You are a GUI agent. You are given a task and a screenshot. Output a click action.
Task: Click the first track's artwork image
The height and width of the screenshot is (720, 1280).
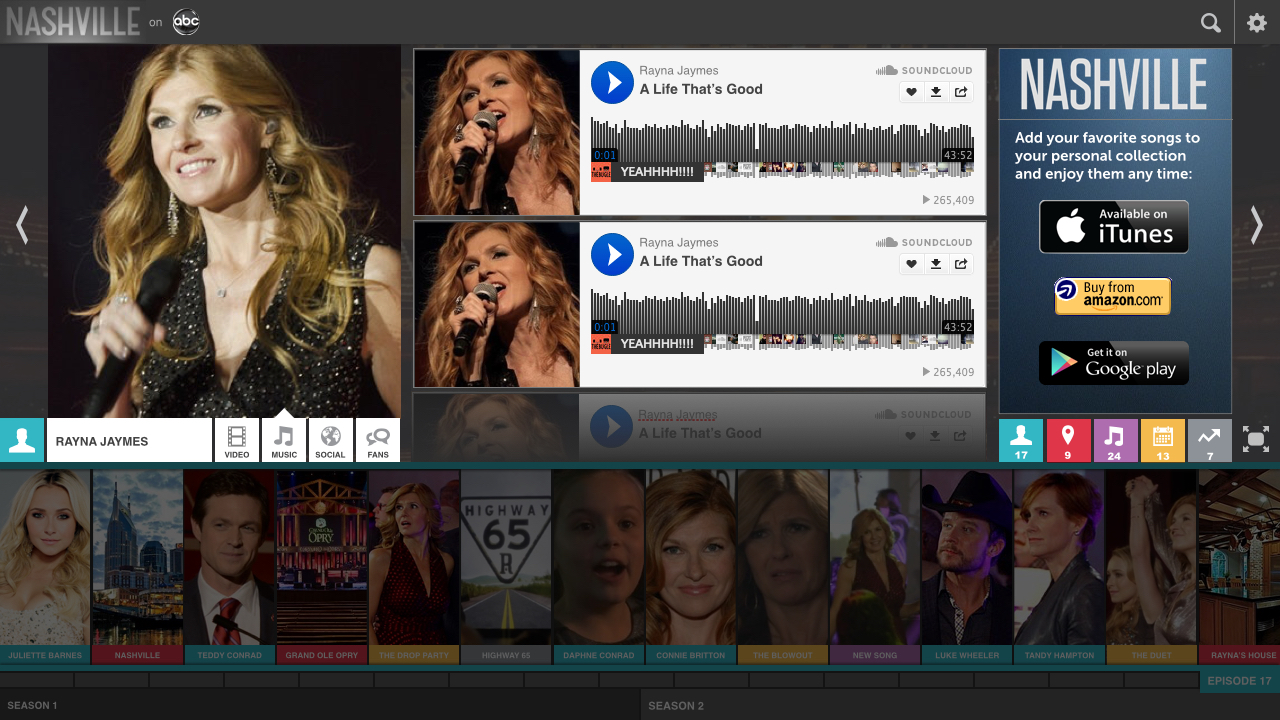[x=497, y=132]
